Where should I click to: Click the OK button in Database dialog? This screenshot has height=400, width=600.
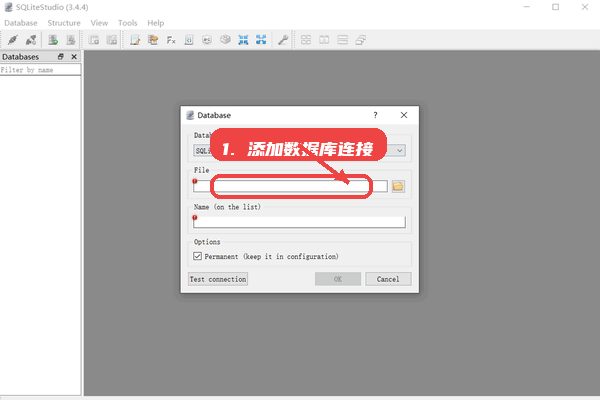(338, 279)
